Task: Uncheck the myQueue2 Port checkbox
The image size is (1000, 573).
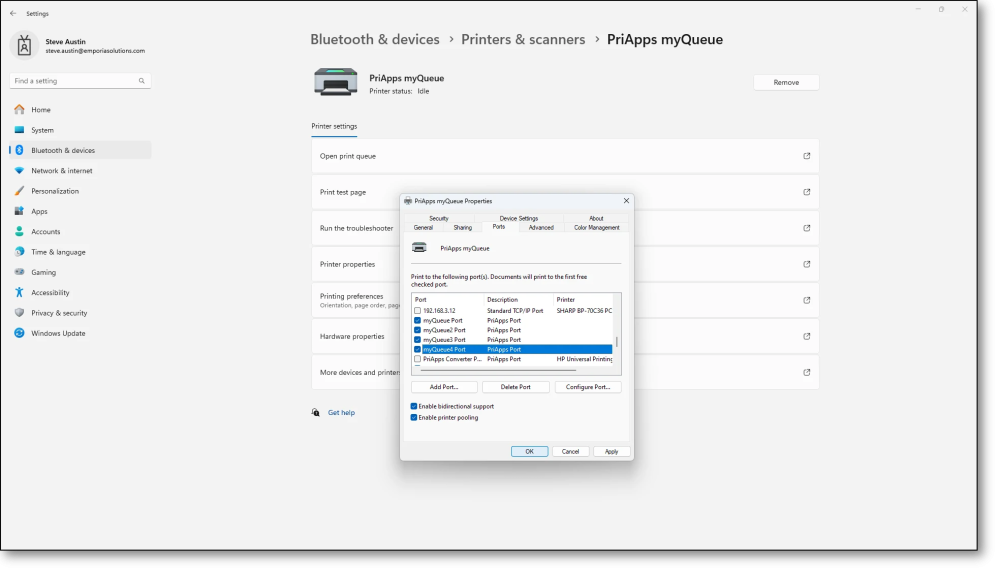Action: pyautogui.click(x=418, y=330)
